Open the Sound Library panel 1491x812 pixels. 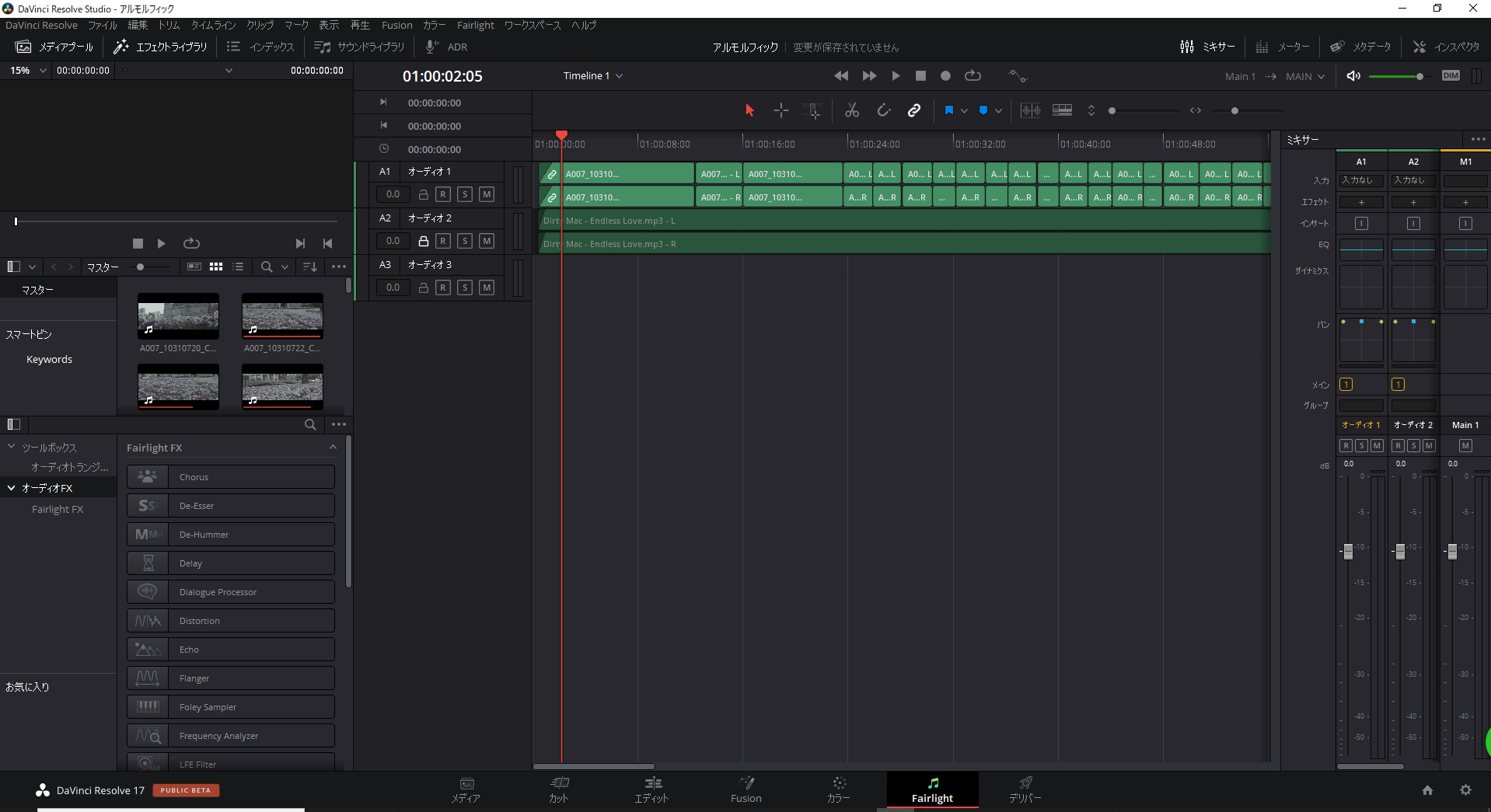[359, 47]
